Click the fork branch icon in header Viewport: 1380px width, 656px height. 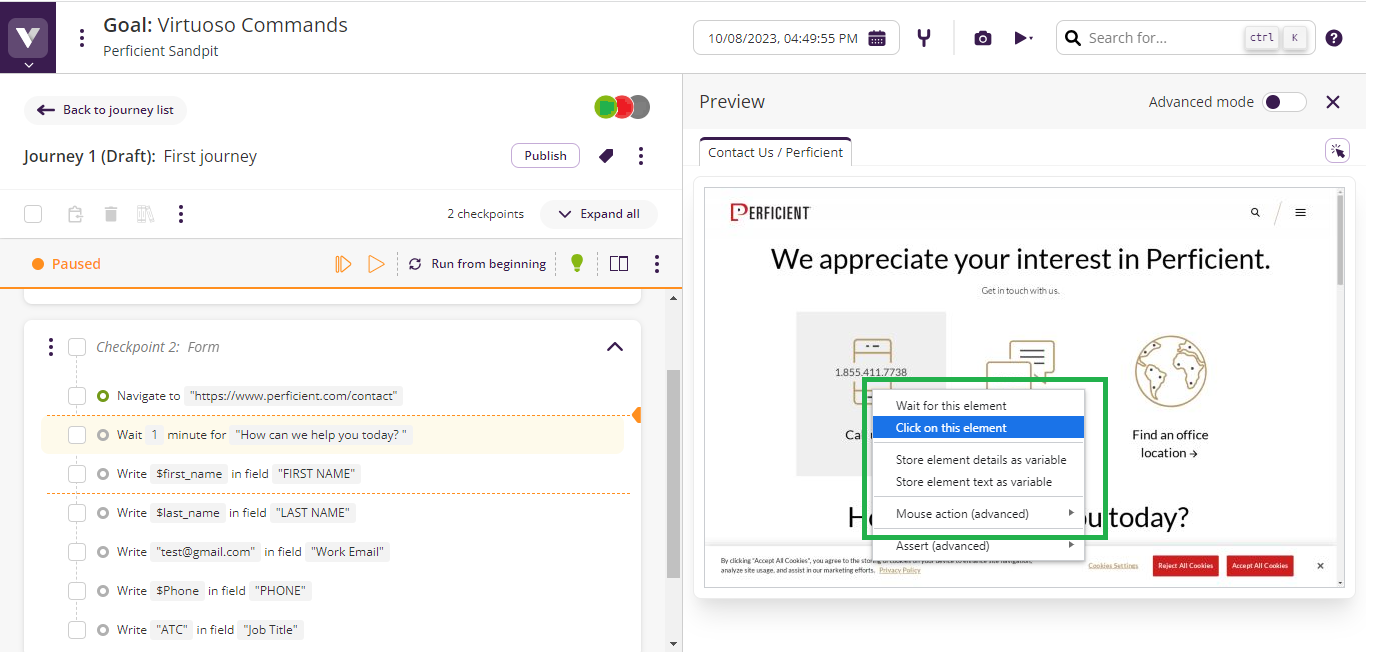tap(925, 38)
